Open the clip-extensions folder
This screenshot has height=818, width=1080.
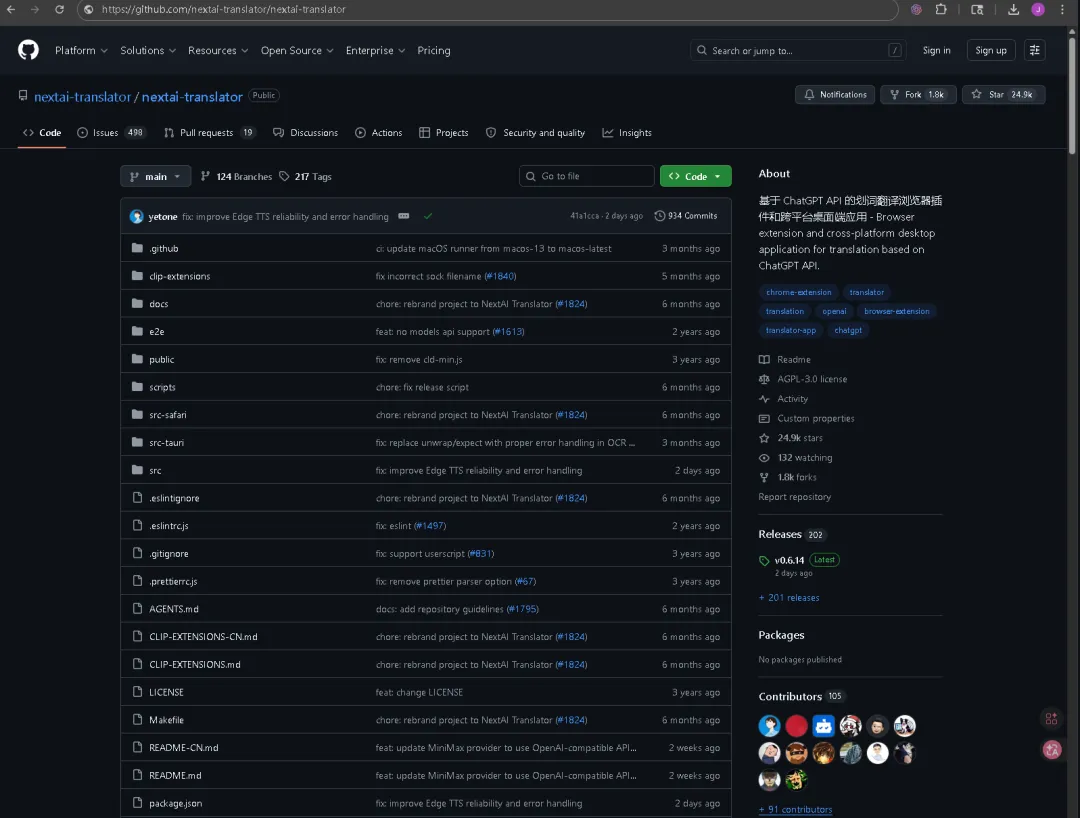point(180,276)
